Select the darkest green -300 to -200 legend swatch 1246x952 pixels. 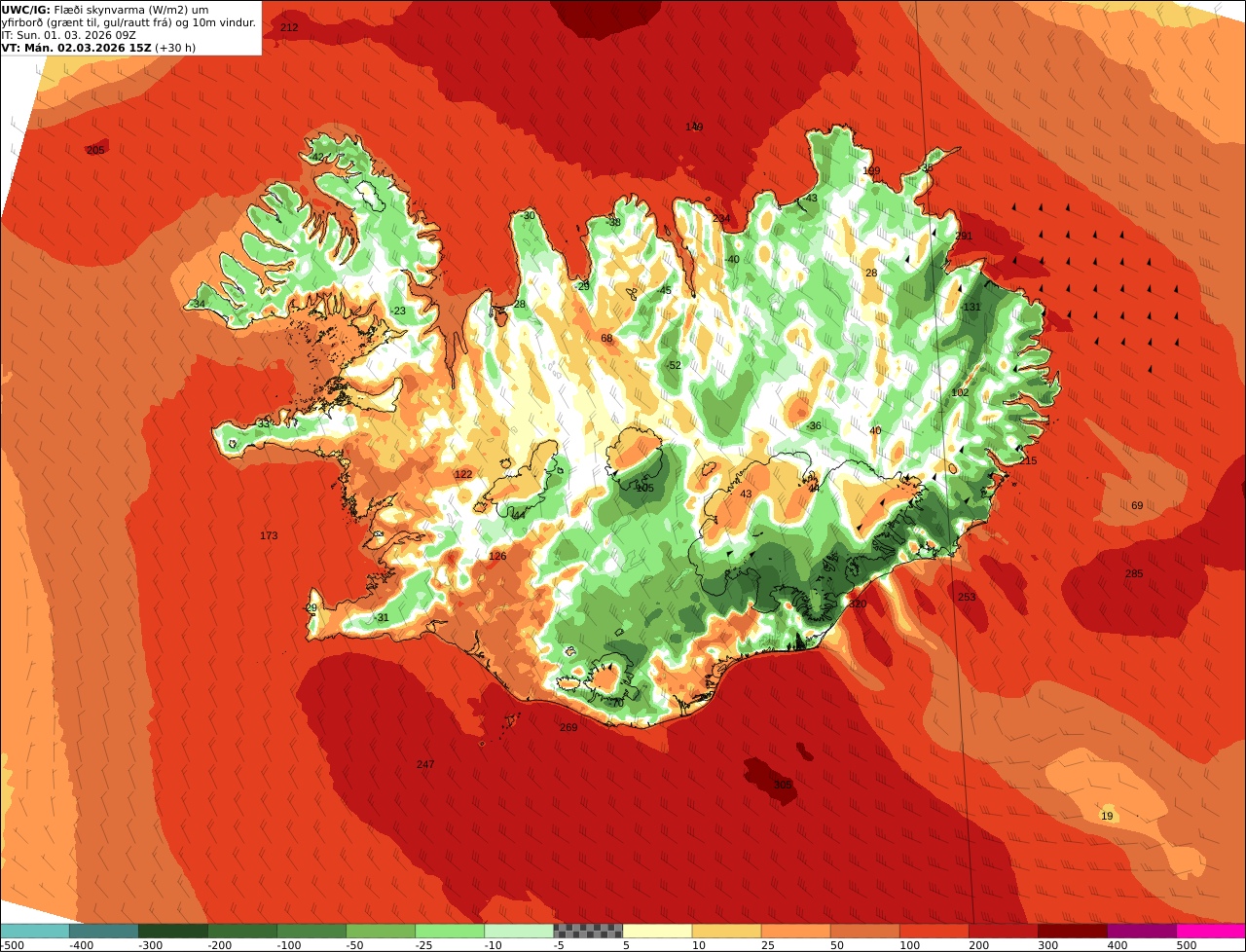pyautogui.click(x=172, y=931)
